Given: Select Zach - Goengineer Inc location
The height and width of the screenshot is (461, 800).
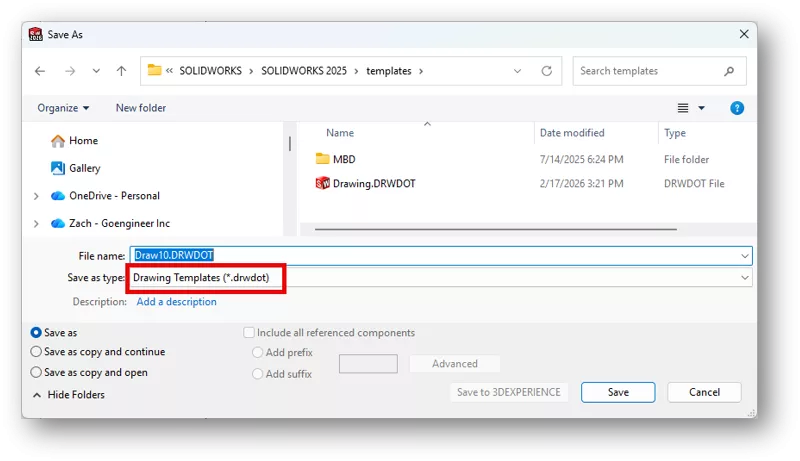Looking at the screenshot, I should pyautogui.click(x=110, y=223).
